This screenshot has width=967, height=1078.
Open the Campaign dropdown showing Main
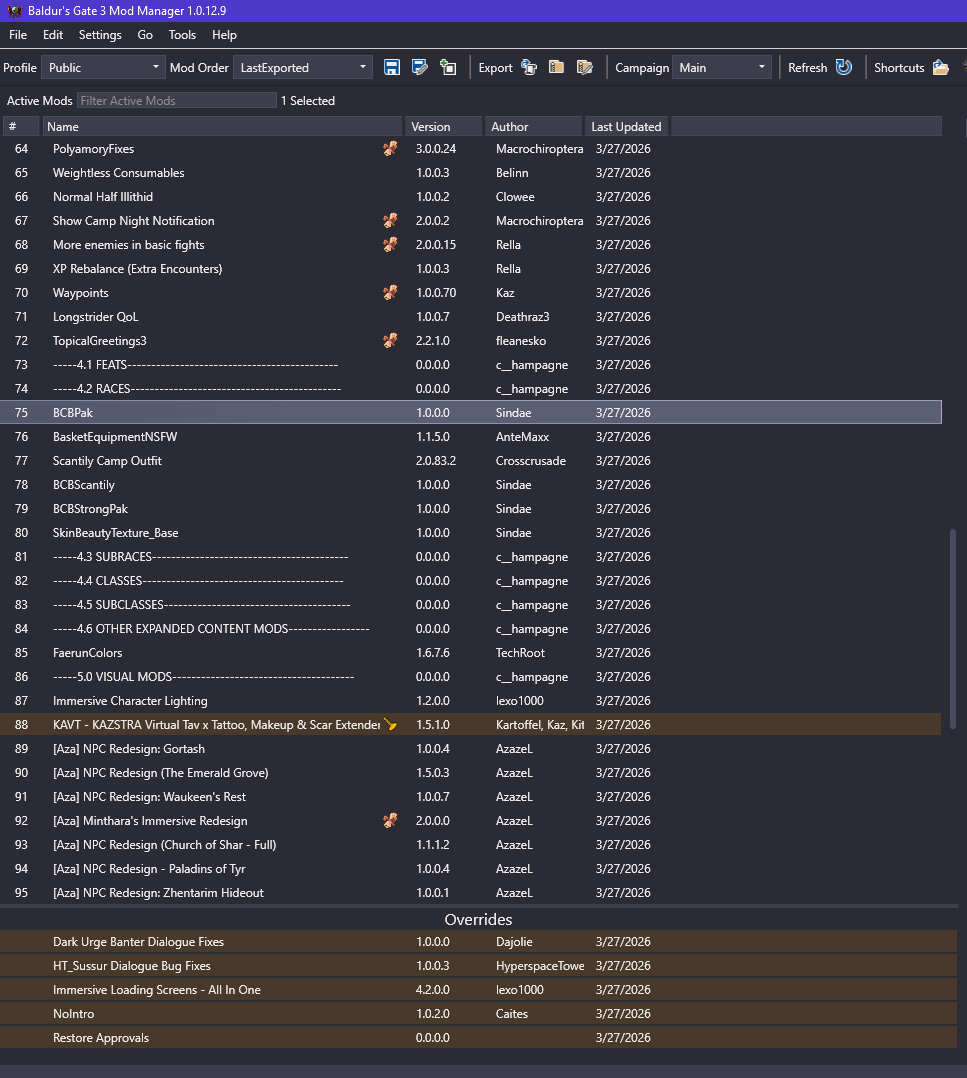point(722,67)
